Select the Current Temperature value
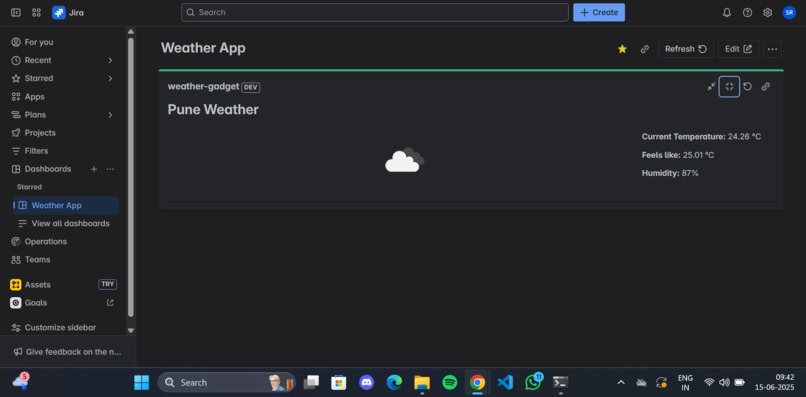 (x=744, y=137)
